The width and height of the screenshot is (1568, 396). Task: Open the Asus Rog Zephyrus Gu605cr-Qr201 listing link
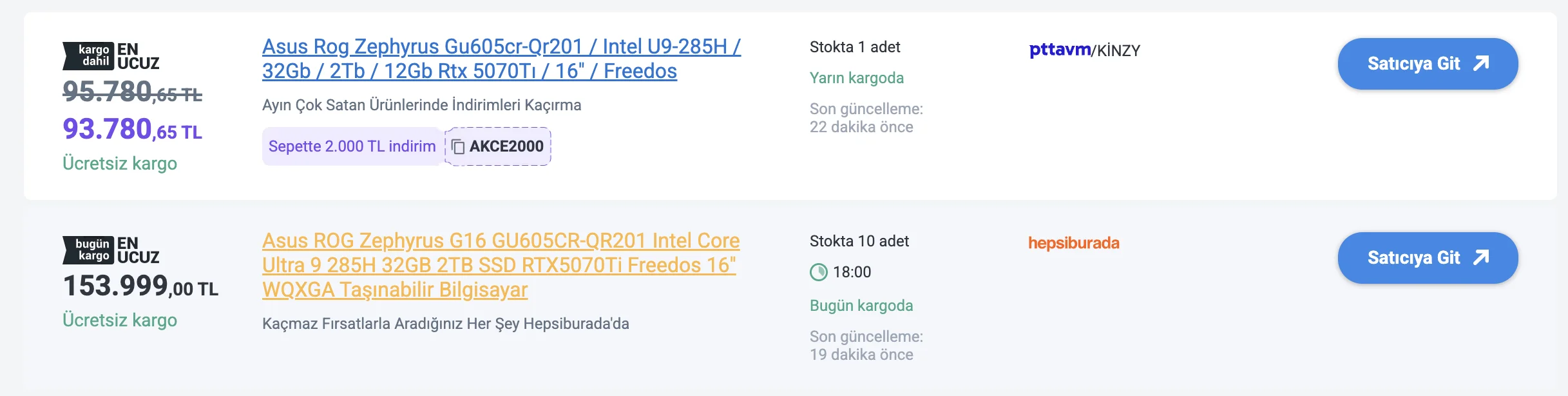coord(502,58)
